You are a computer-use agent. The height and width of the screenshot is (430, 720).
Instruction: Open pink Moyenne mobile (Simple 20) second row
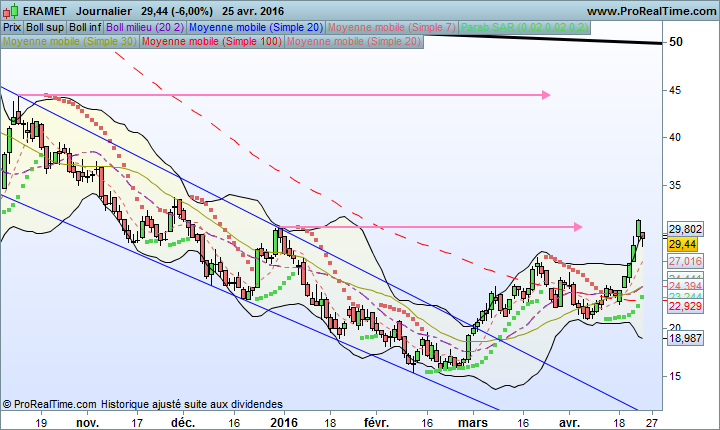[x=354, y=41]
